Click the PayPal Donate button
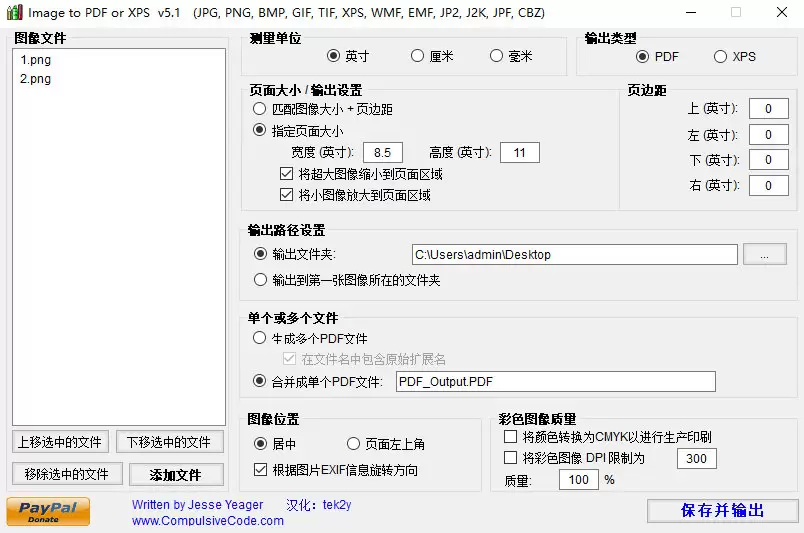Screen dimensions: 804x533 [x=48, y=511]
